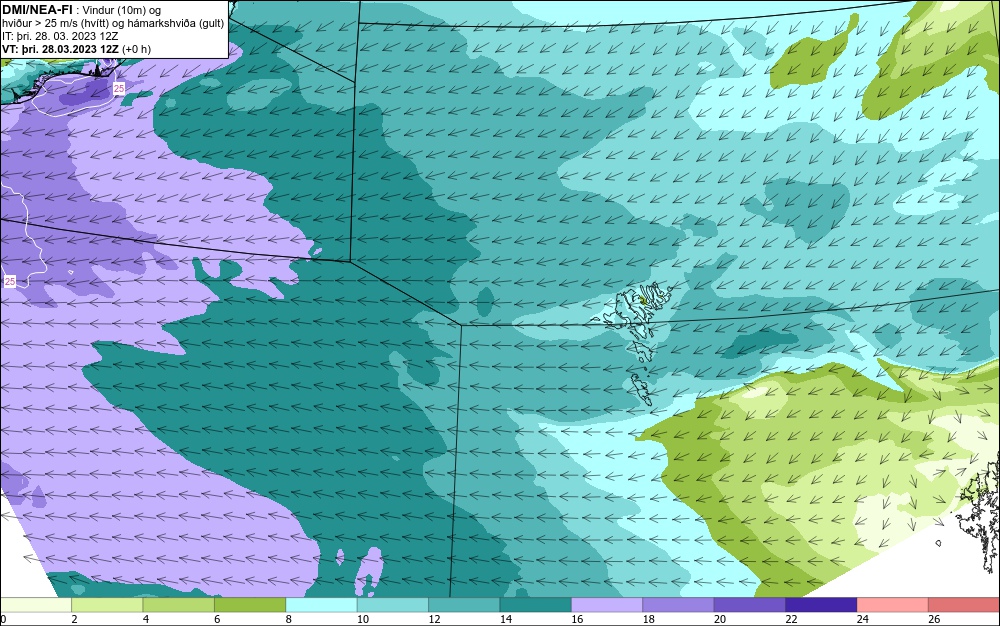Screen dimensions: 1000x626
Task: Click the legend tick label "14"
Action: coord(506,619)
